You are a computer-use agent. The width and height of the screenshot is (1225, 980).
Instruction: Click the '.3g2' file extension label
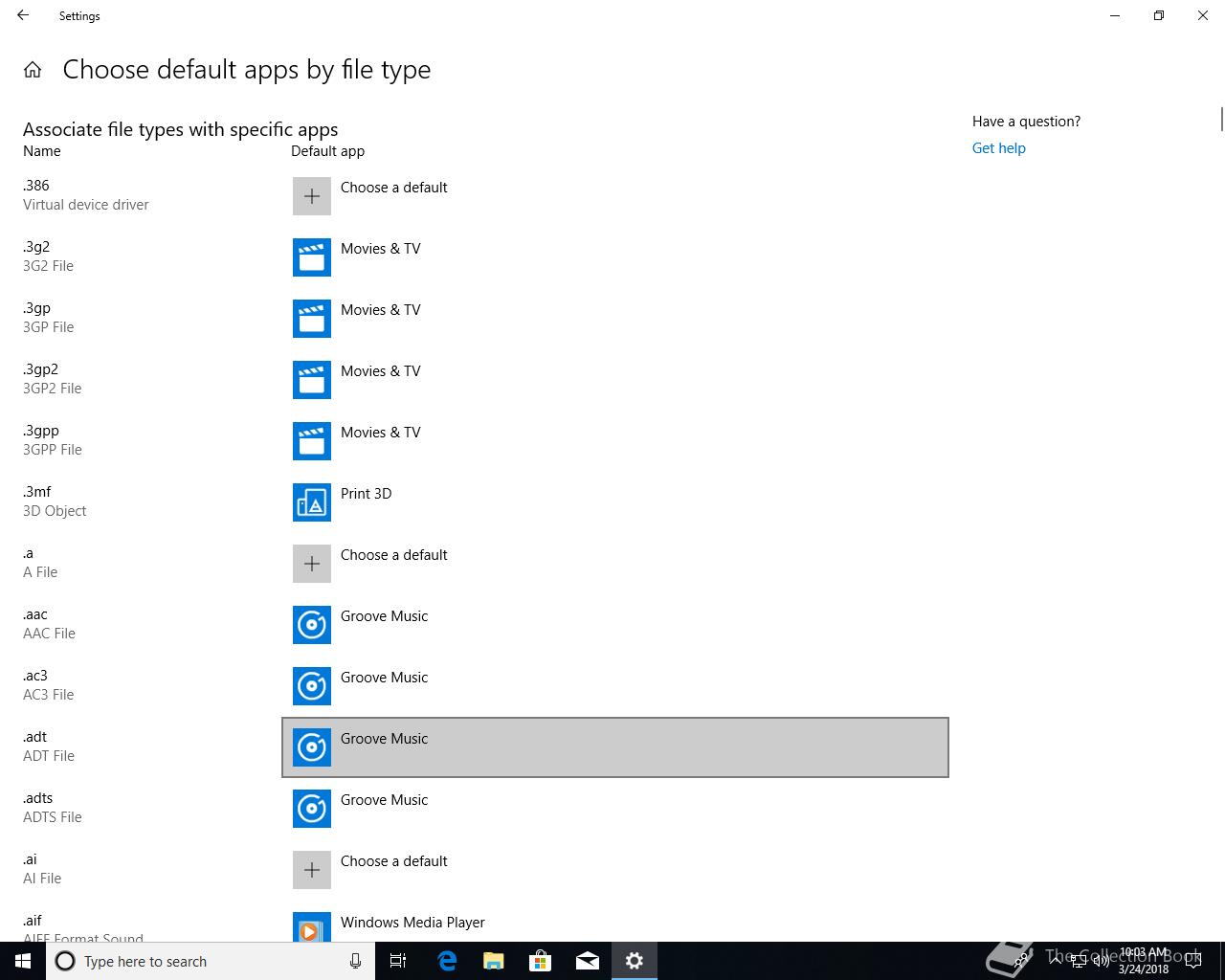click(x=36, y=247)
